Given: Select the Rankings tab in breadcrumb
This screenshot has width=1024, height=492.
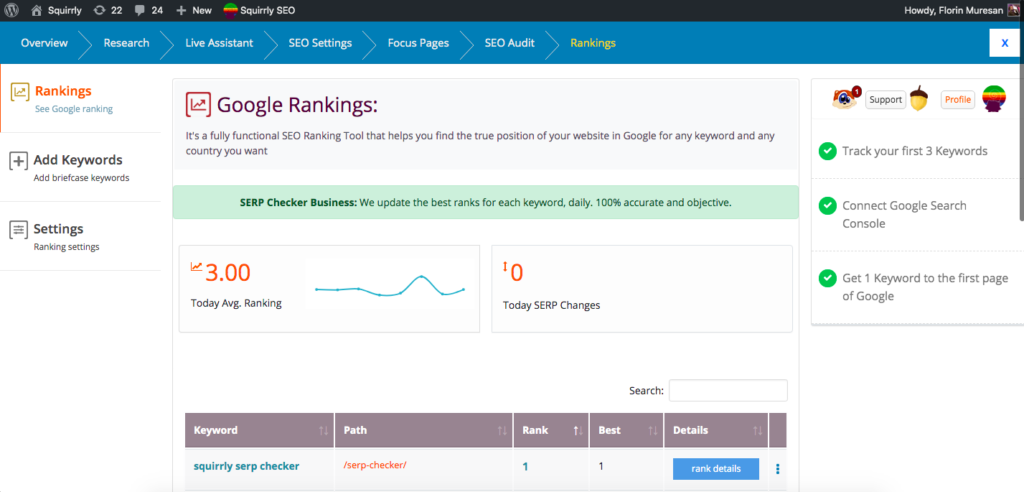Looking at the screenshot, I should click(x=592, y=43).
